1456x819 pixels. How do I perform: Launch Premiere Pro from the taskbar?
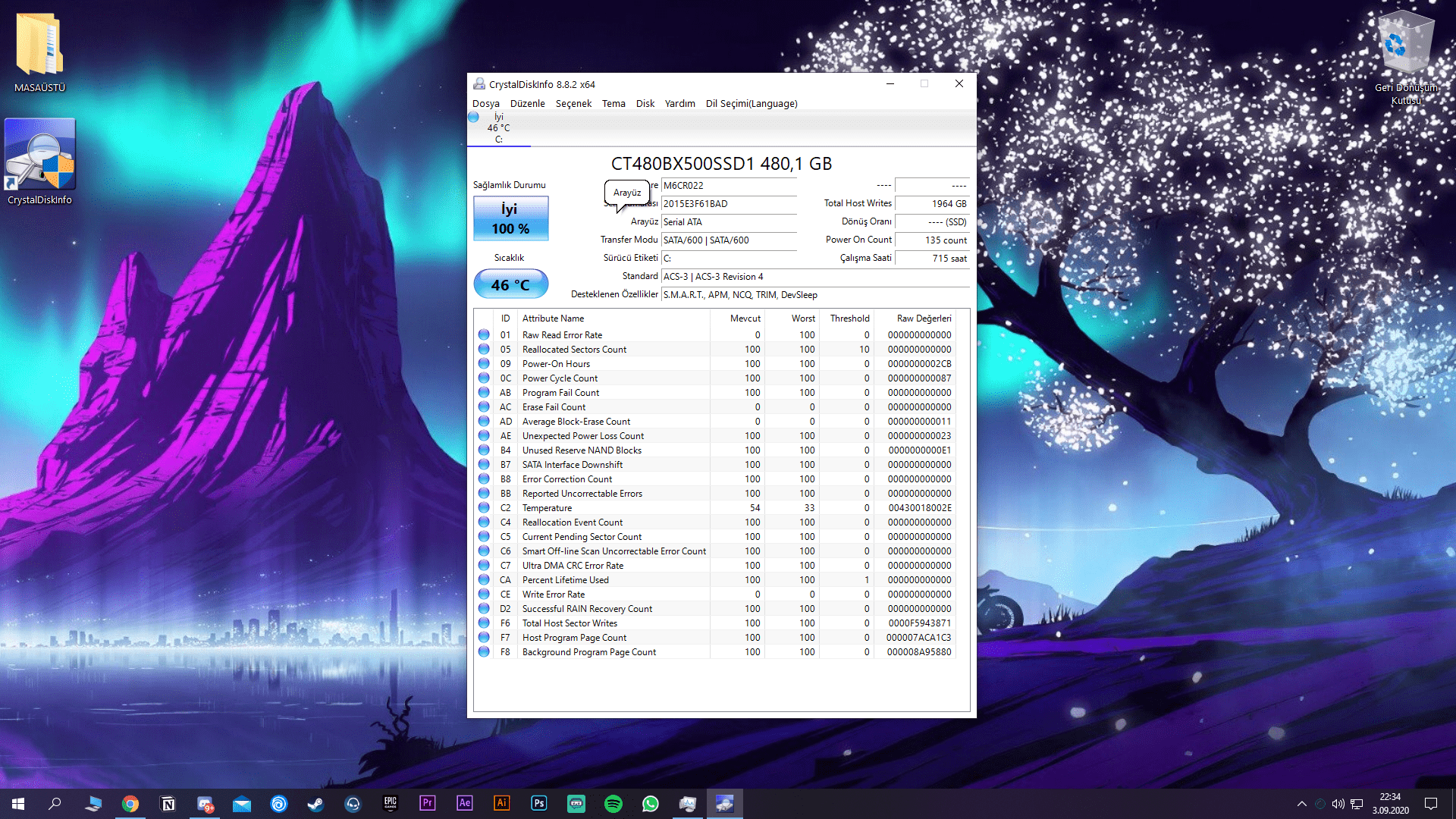[x=428, y=804]
